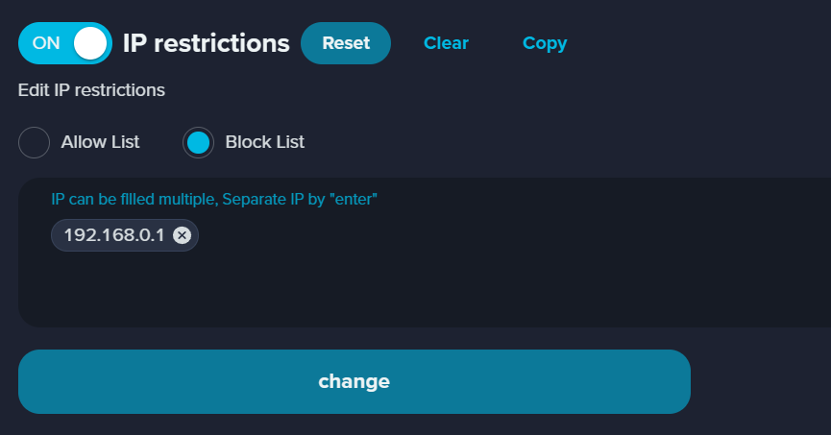
Task: Submit with the change button
Action: coord(354,381)
